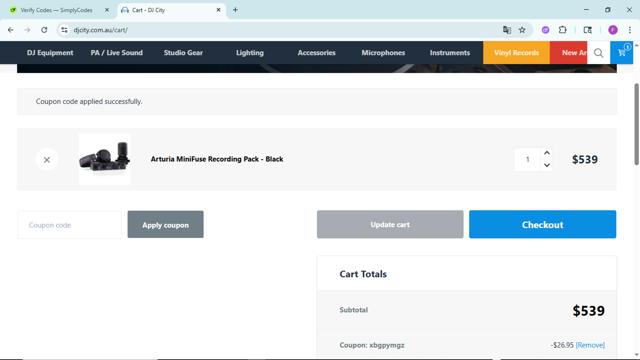
Task: Click the page vertical scrollbar
Action: tap(636, 124)
